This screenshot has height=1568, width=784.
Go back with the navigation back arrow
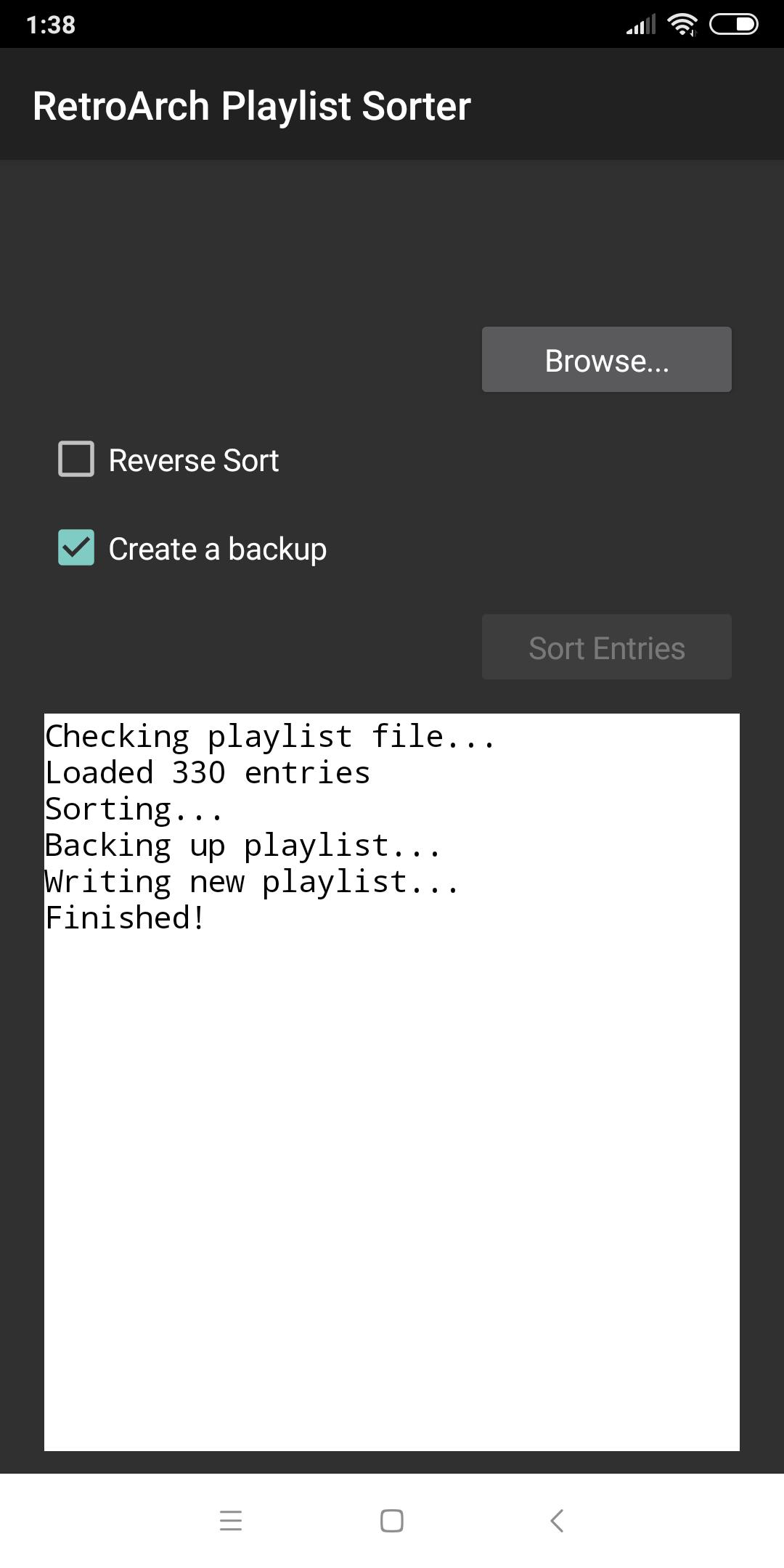pyautogui.click(x=557, y=1521)
